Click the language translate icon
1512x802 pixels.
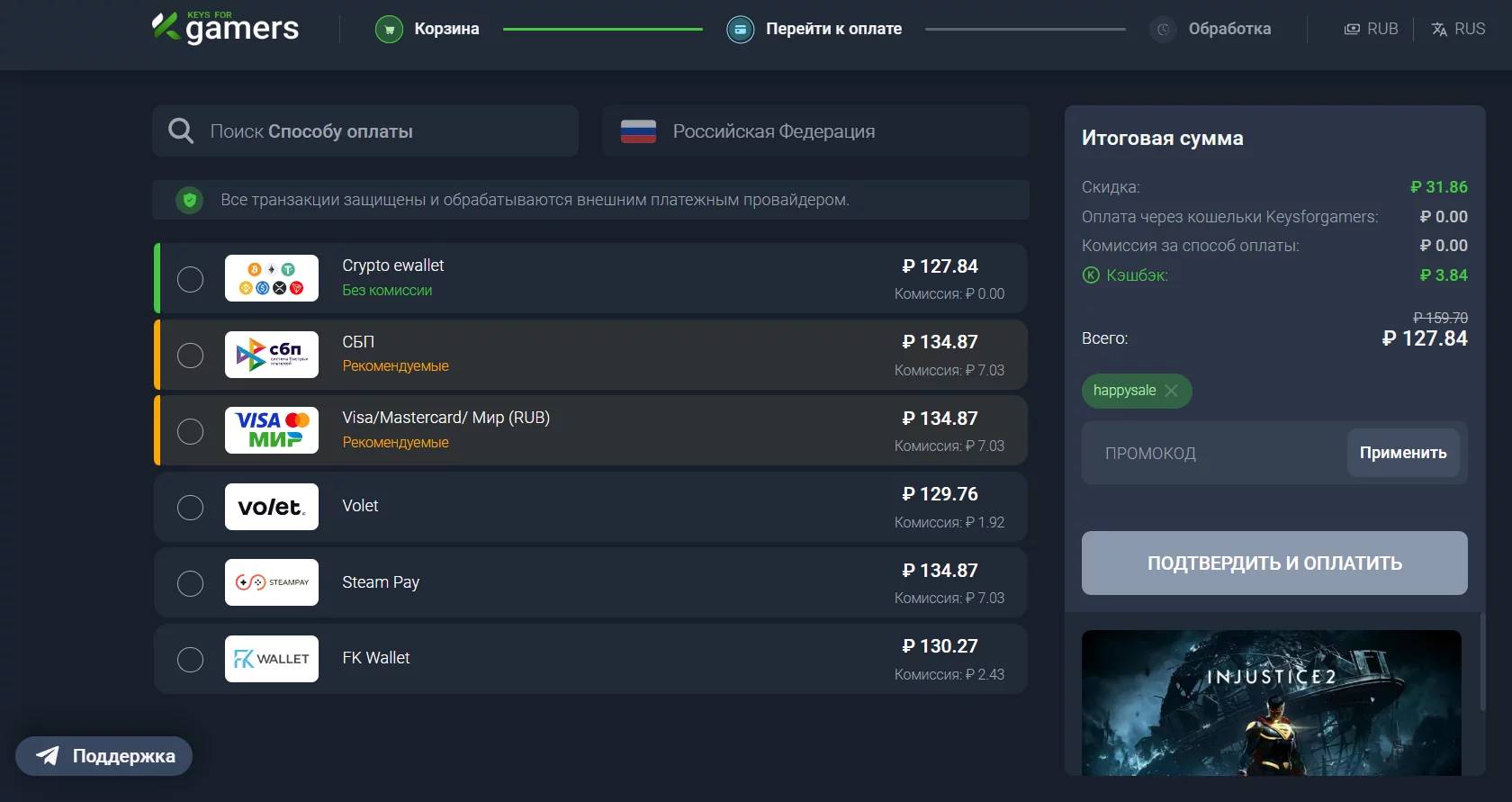click(1439, 30)
